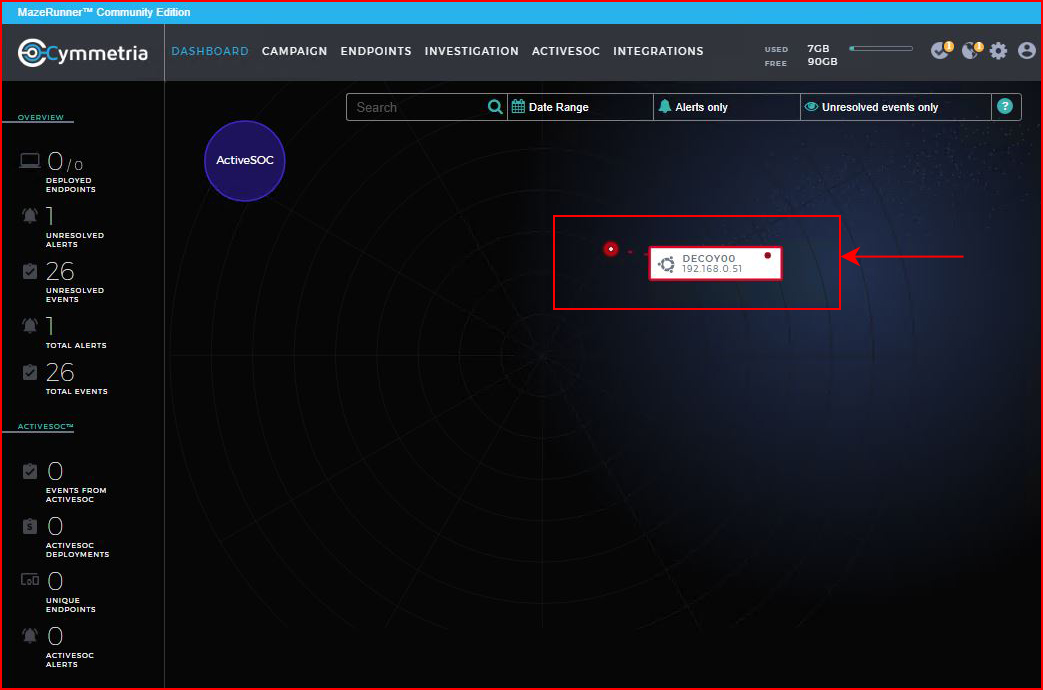Open the Investigation tab
The height and width of the screenshot is (690, 1043).
472,51
